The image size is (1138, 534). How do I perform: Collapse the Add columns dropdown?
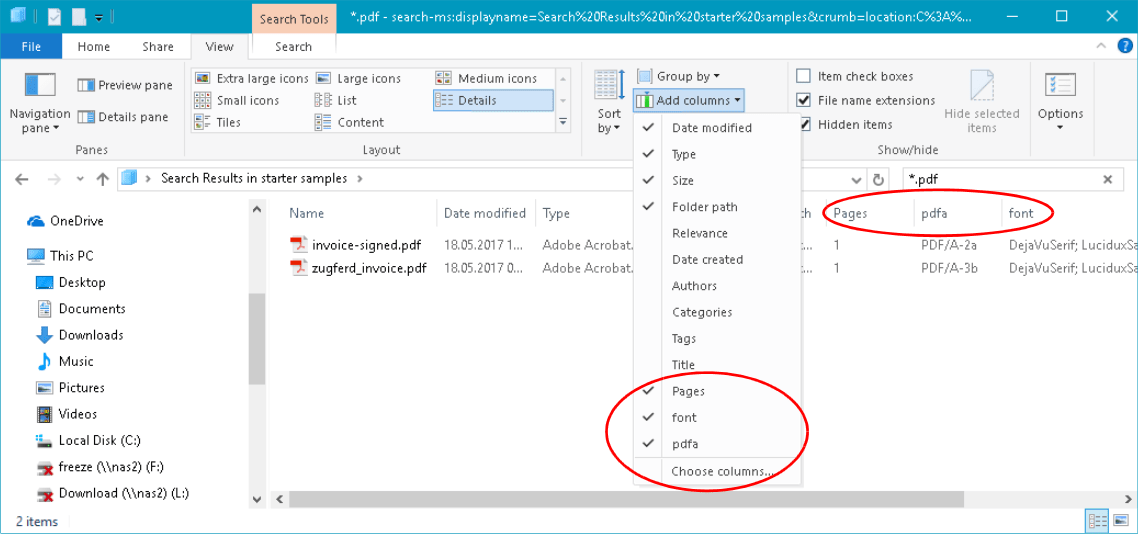click(688, 100)
